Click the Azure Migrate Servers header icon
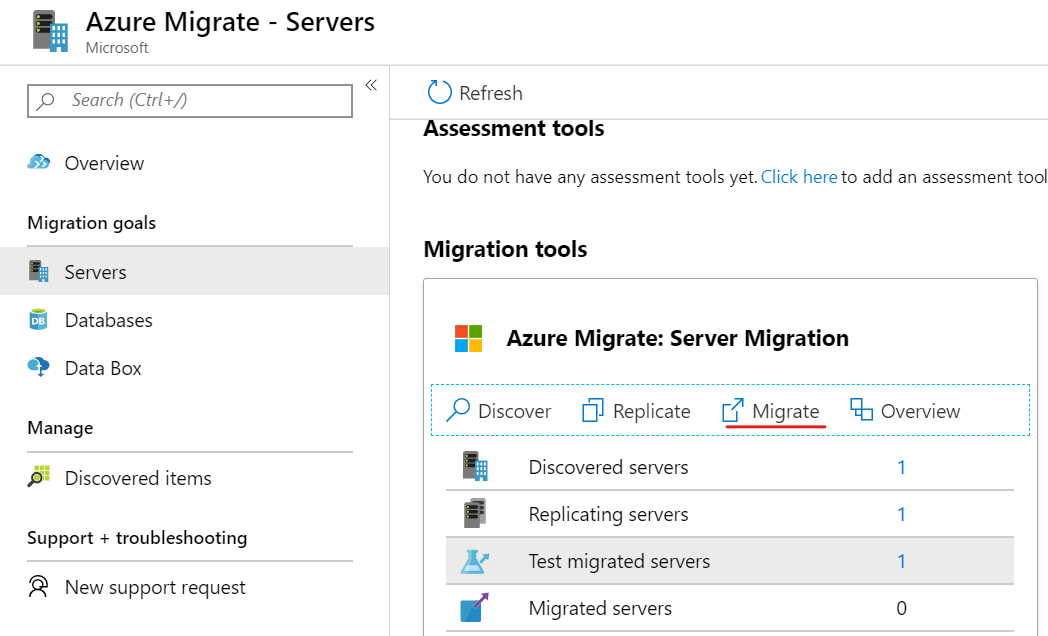 [50, 31]
